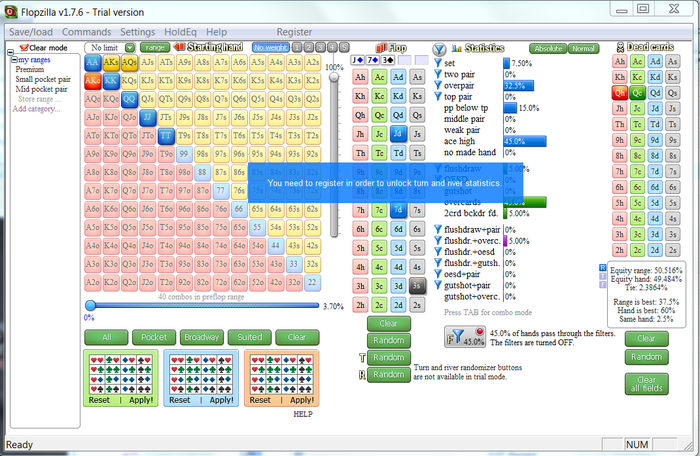The image size is (700, 456).
Task: Click the Clear mode checkmark icon
Action: click(x=24, y=47)
